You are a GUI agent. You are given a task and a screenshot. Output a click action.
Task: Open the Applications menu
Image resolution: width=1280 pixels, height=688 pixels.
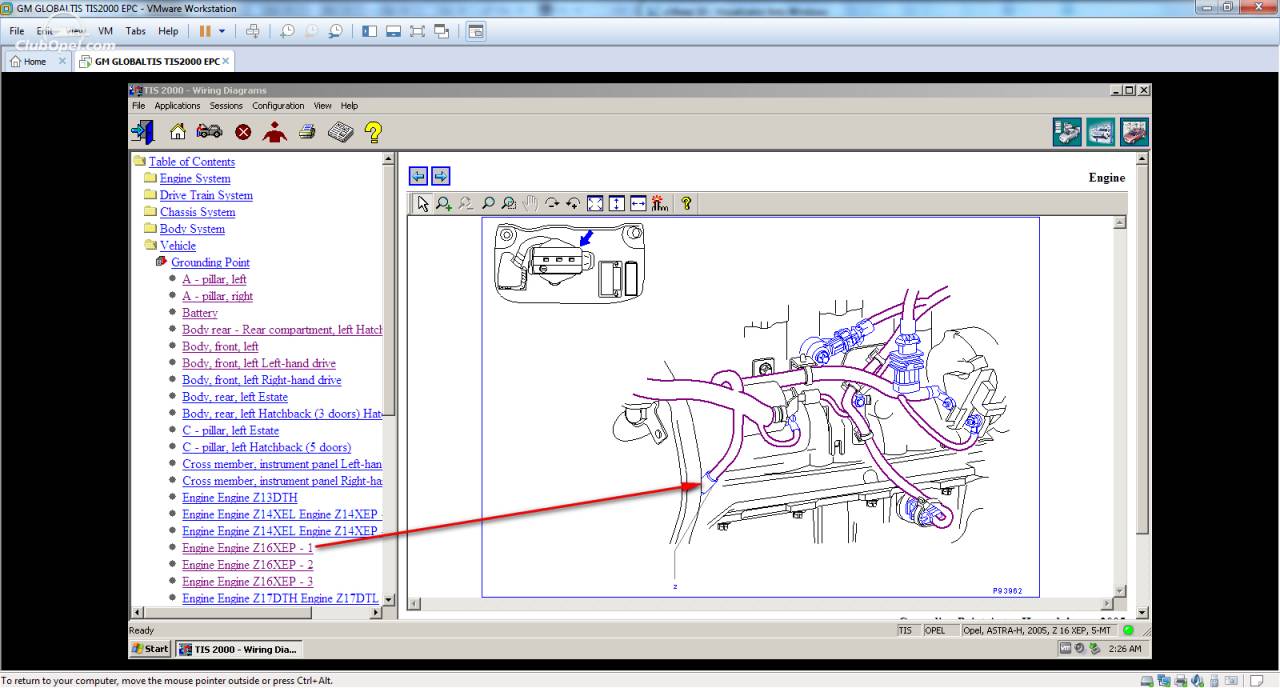click(177, 105)
